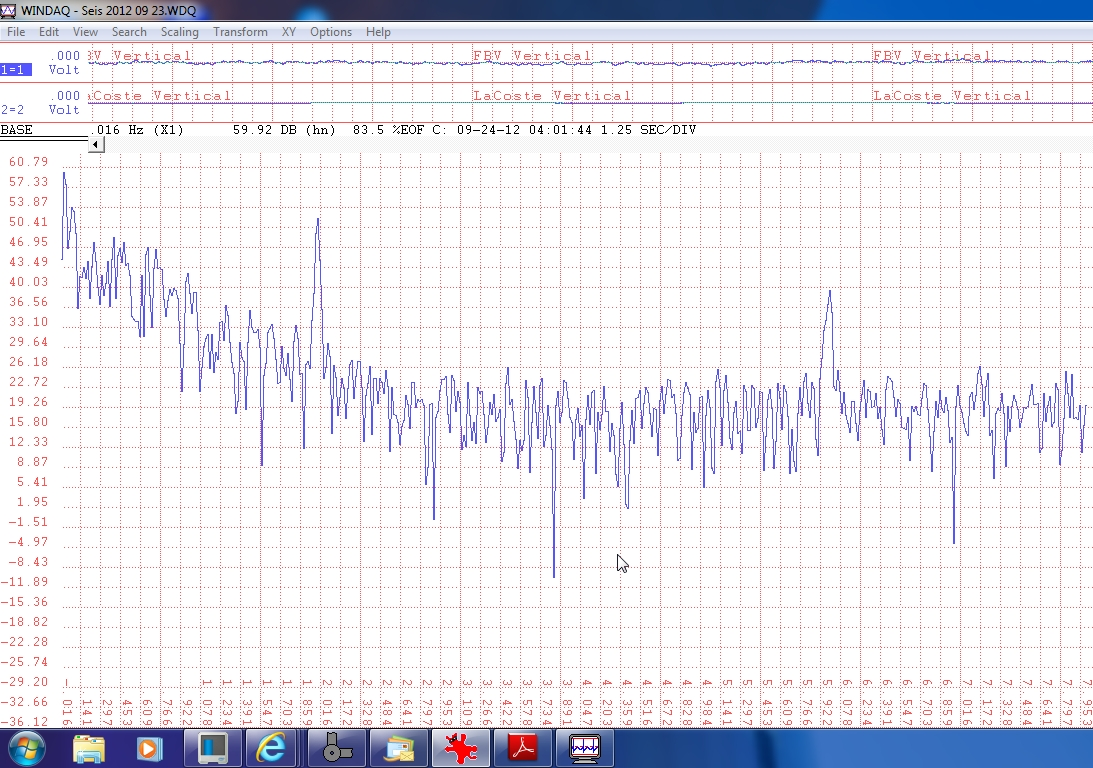Click the 59.92 DB (hn) readout
Image resolution: width=1093 pixels, height=768 pixels.
tap(284, 130)
